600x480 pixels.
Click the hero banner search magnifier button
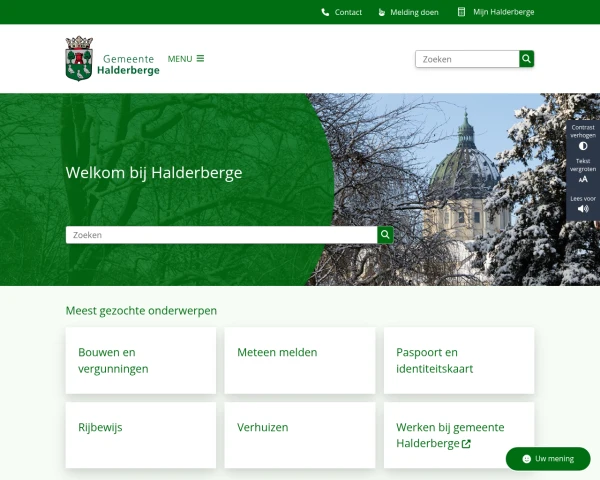[385, 235]
